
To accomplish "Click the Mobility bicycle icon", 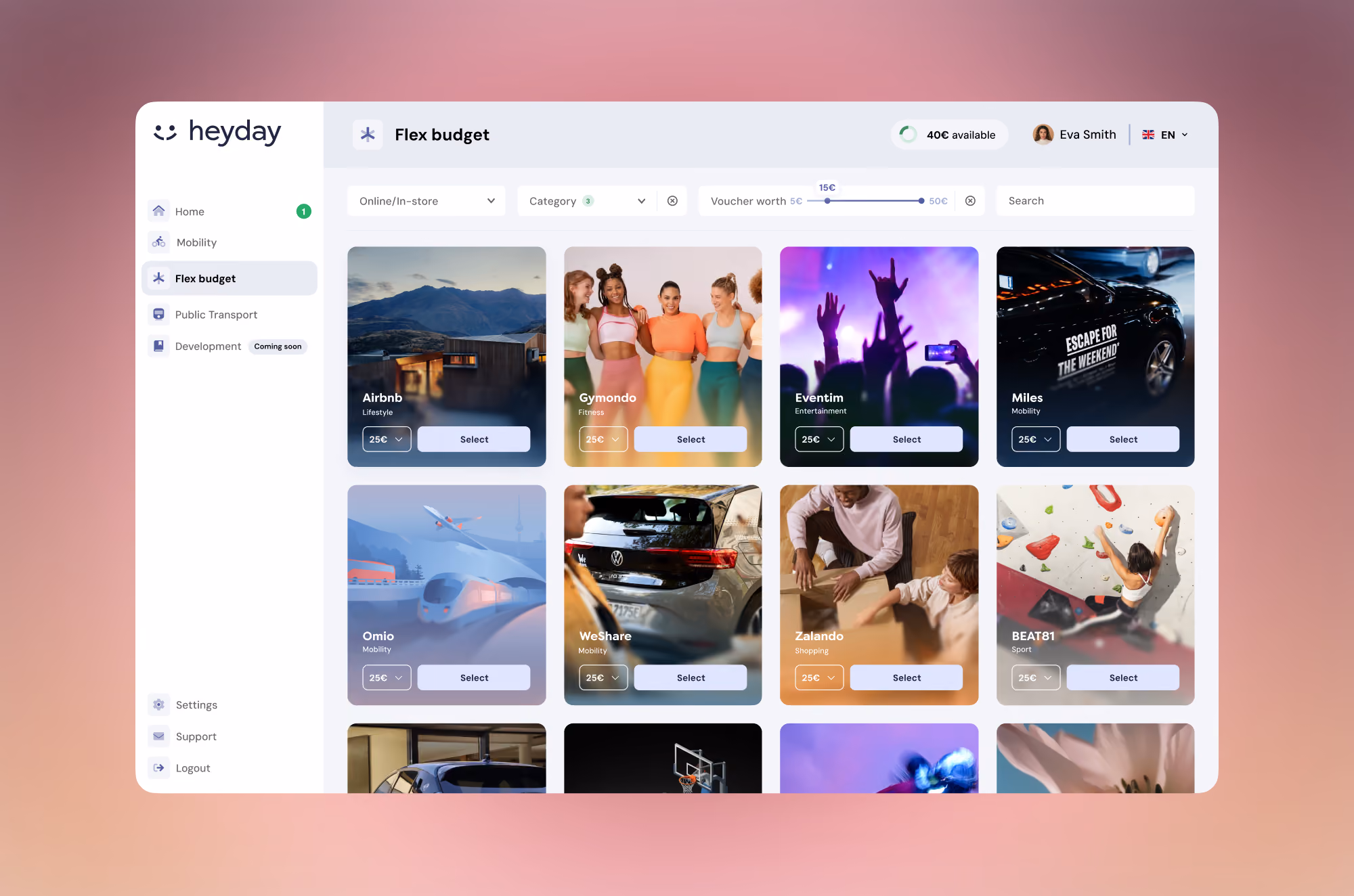I will (x=158, y=242).
